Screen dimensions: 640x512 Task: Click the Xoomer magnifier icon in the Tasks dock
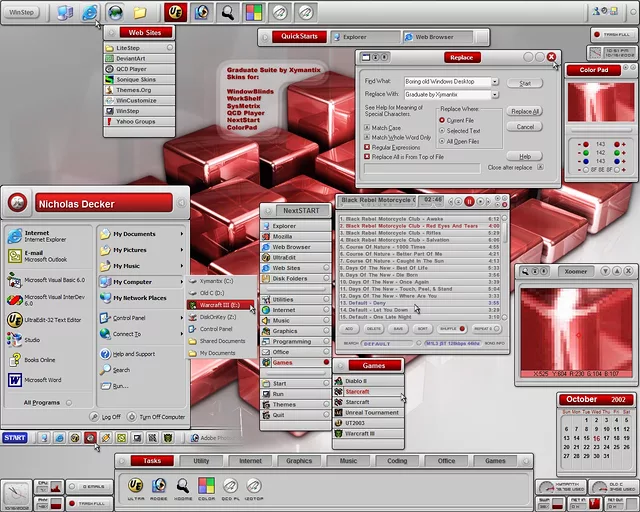181,485
